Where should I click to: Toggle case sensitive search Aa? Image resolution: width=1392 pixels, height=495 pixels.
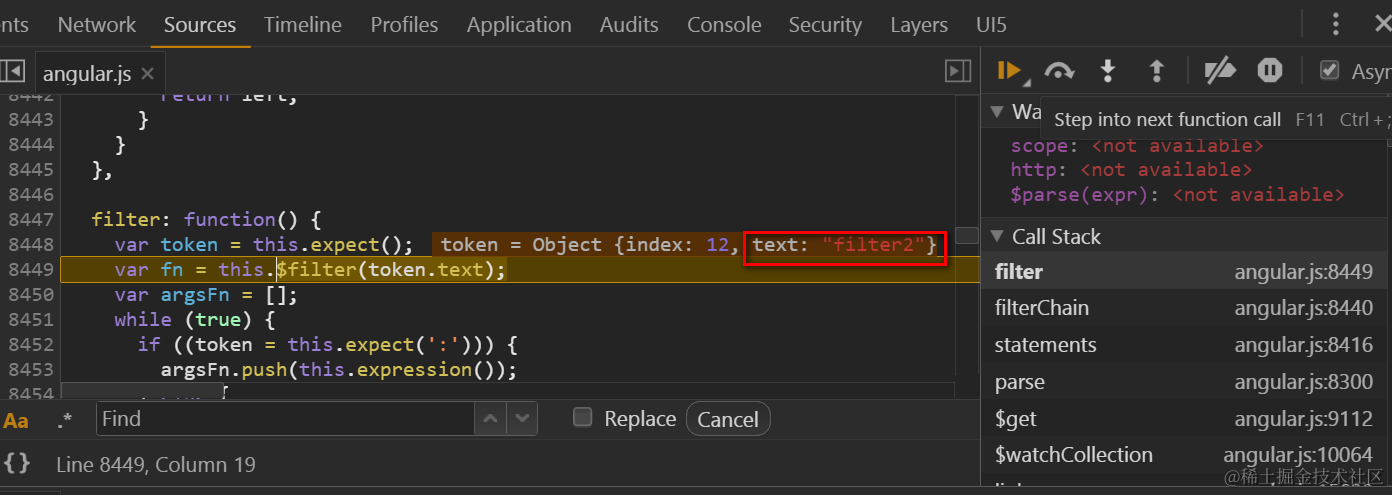pyautogui.click(x=16, y=420)
